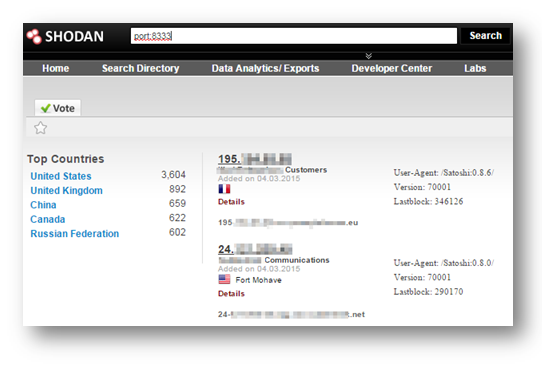Screen dimensions: 542x372
Task: Click the United States flag icon
Action: click(x=224, y=279)
